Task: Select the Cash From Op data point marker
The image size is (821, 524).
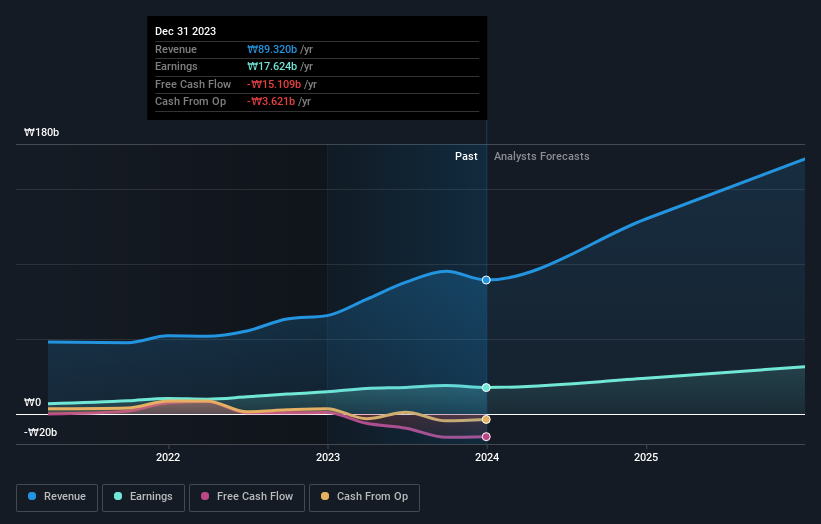Action: point(486,419)
